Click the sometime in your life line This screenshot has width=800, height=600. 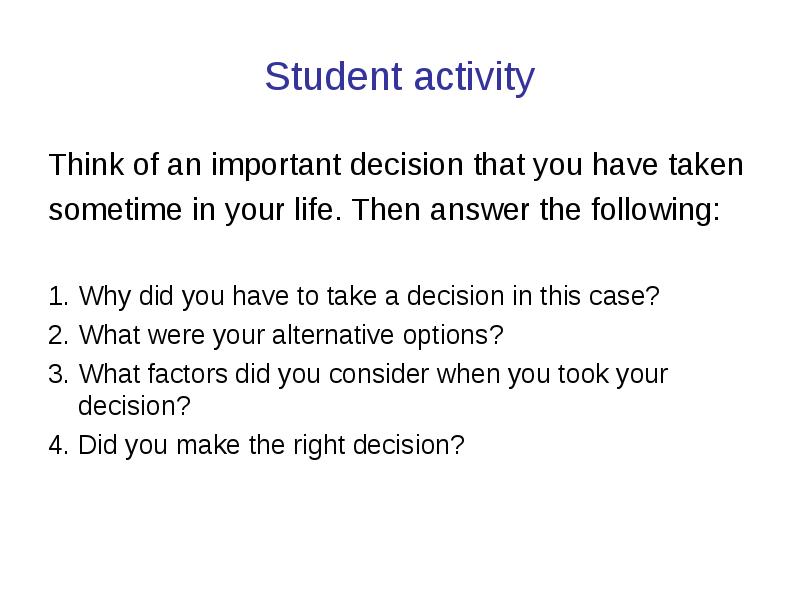(x=384, y=209)
